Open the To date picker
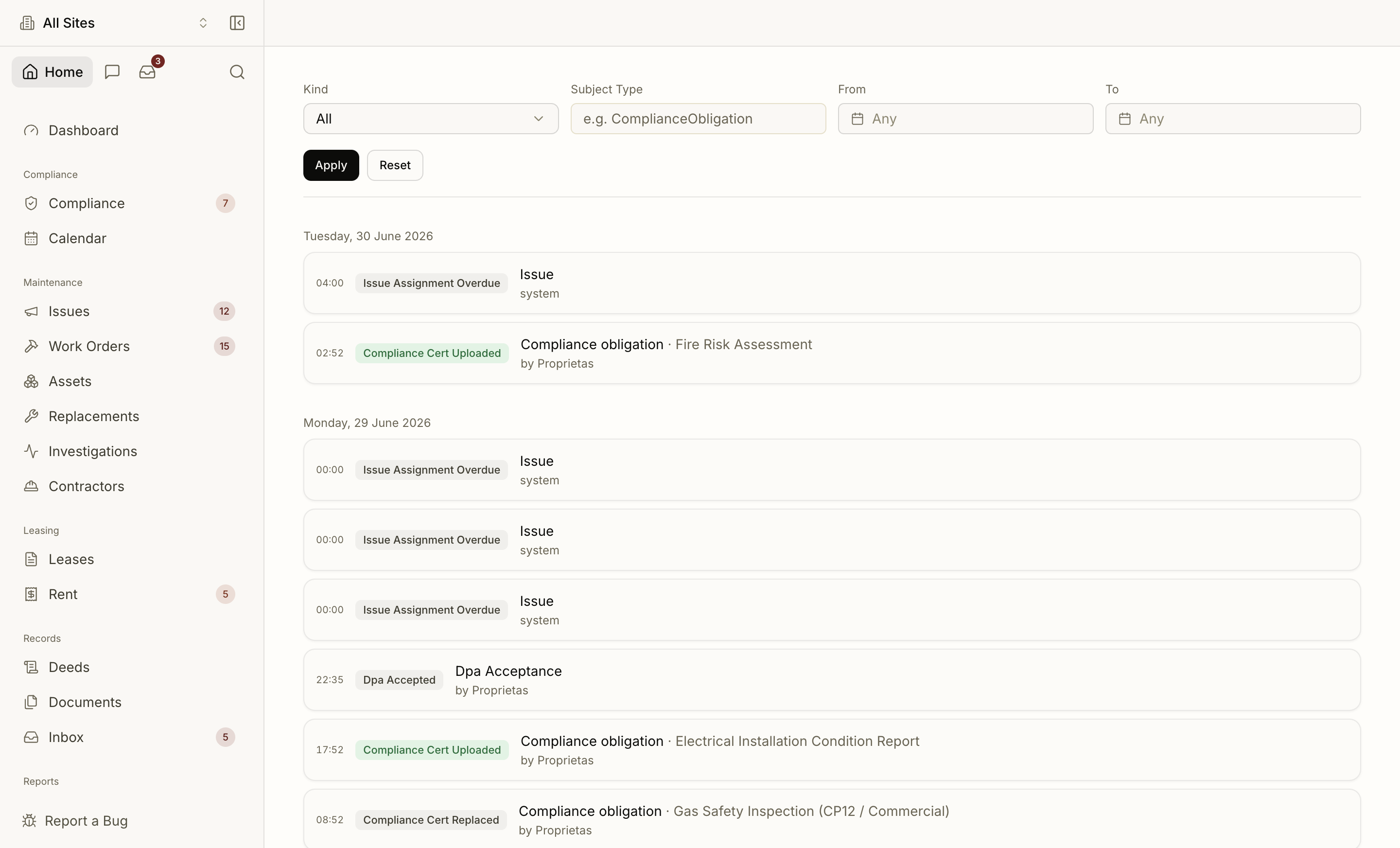This screenshot has height=848, width=1400. click(1233, 119)
